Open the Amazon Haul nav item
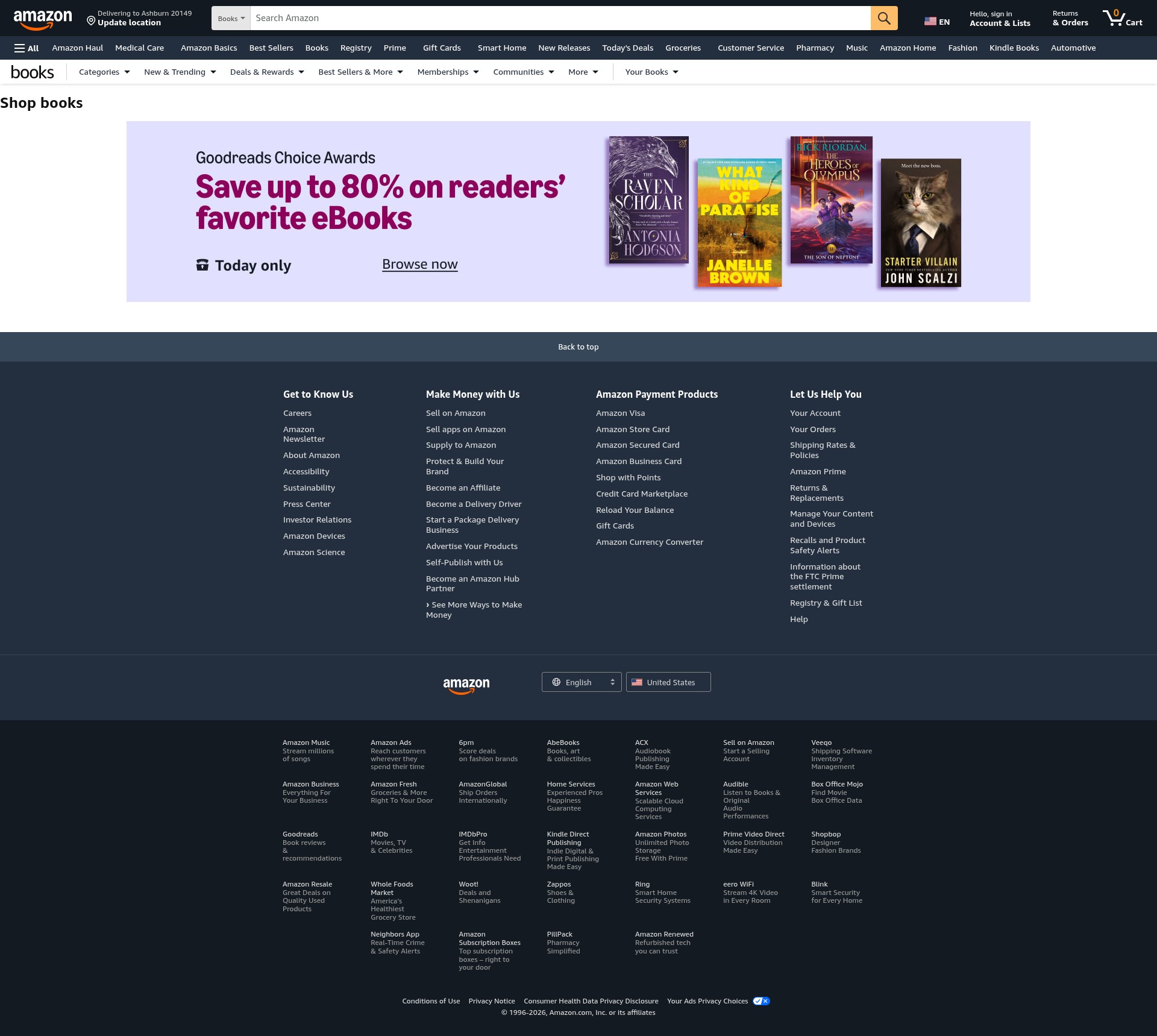Screen dimensions: 1157x1036 click(x=77, y=48)
